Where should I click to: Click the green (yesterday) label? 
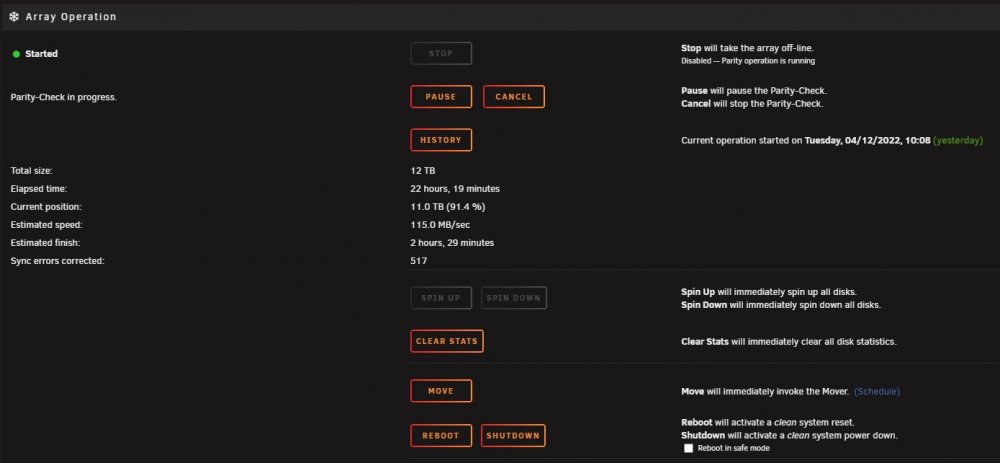point(958,140)
